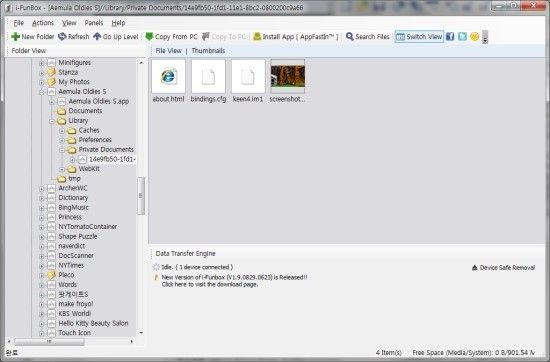This screenshot has width=550, height=362.
Task: Collapse the Private Documents folder node
Action: (62, 150)
